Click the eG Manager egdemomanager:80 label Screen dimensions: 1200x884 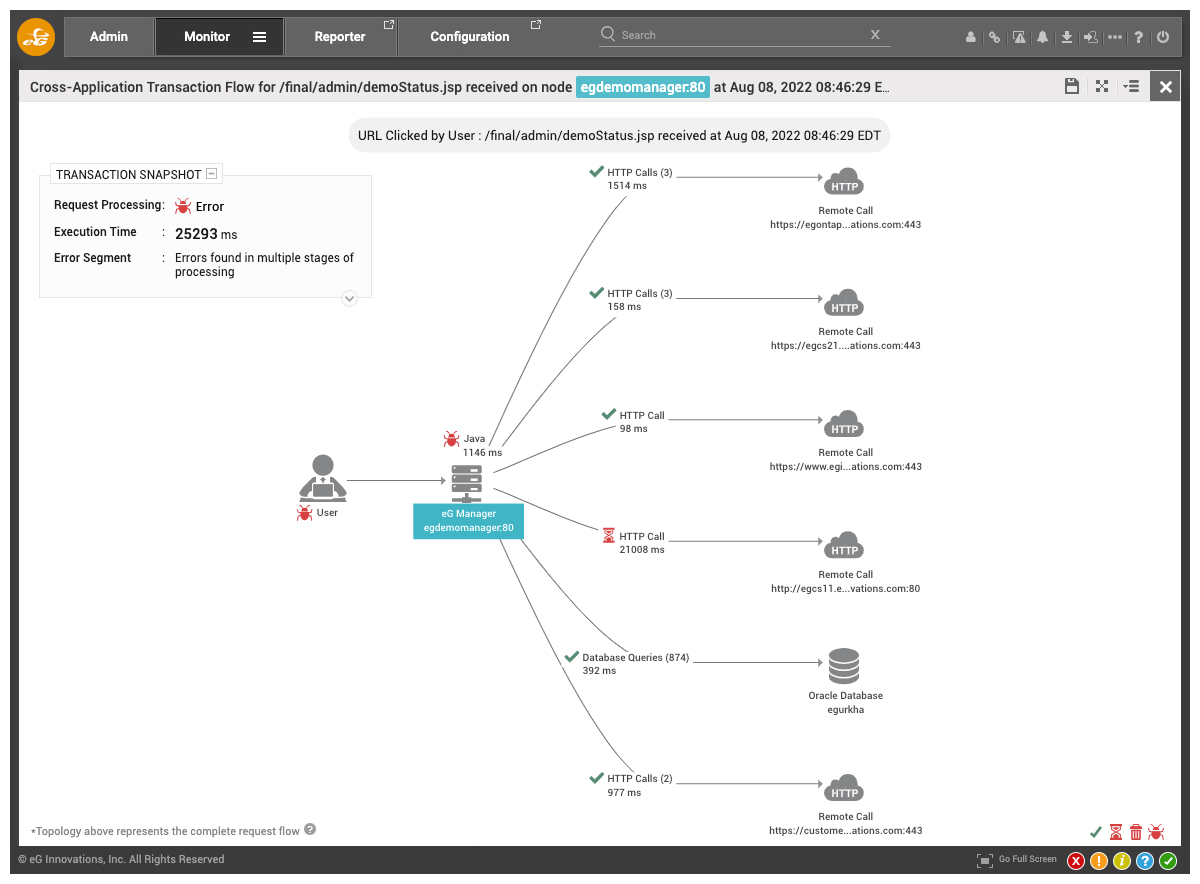tap(468, 521)
